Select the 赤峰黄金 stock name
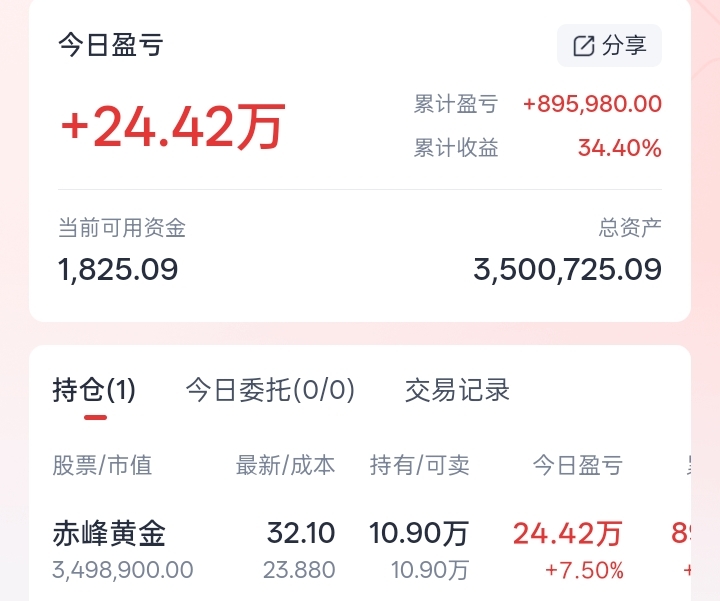The image size is (720, 601). 109,534
